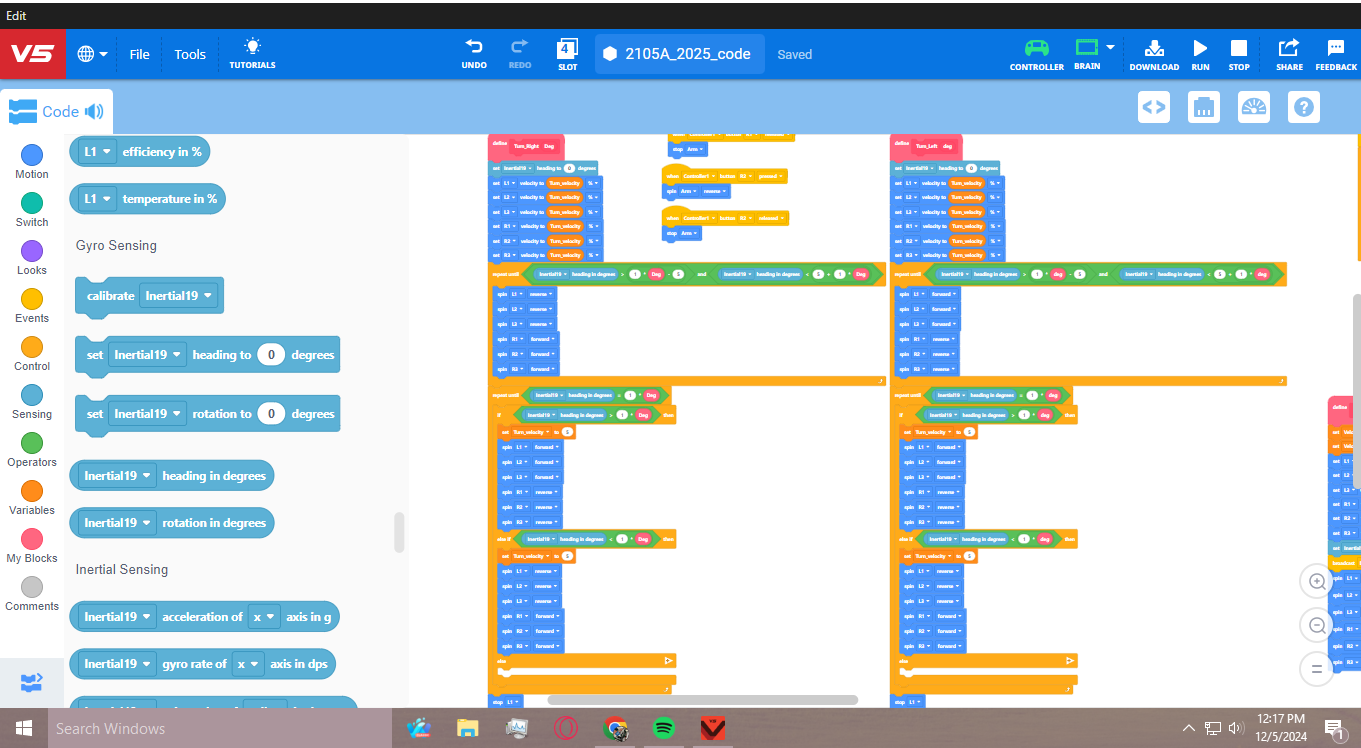Screen dimensions: 1361x748
Task: Open the Sensing blocks category
Action: [31, 400]
